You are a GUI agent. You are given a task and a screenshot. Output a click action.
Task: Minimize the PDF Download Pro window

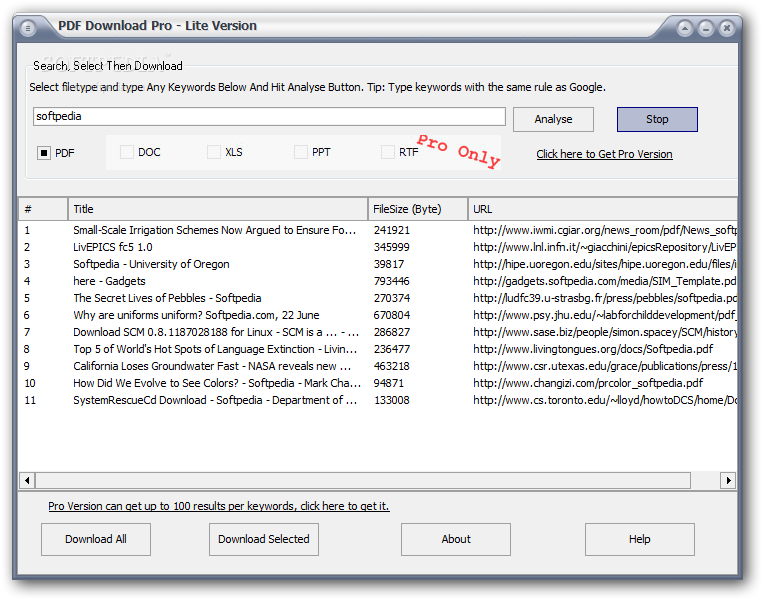pos(706,28)
